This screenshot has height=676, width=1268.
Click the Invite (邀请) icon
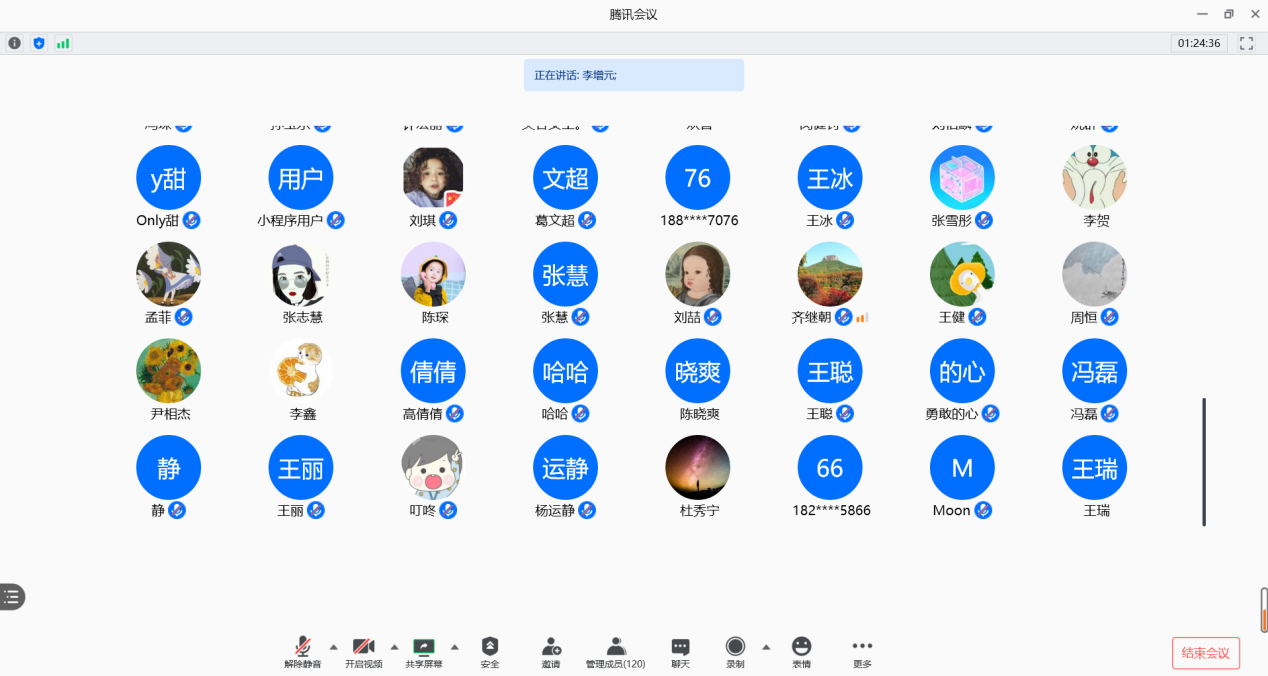551,652
